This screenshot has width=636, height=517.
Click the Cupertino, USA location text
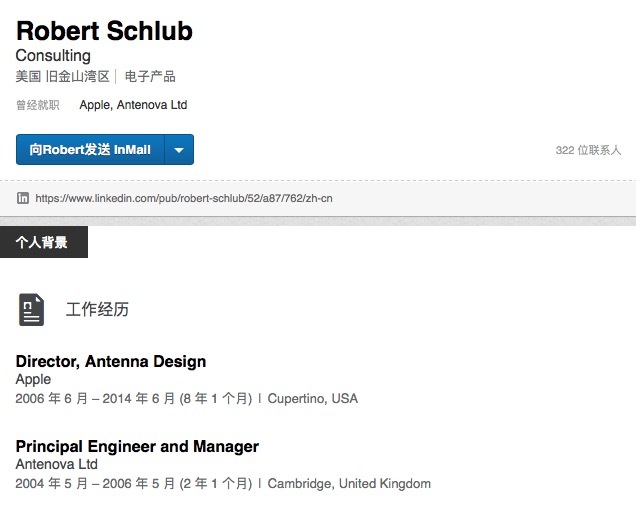[x=312, y=399]
